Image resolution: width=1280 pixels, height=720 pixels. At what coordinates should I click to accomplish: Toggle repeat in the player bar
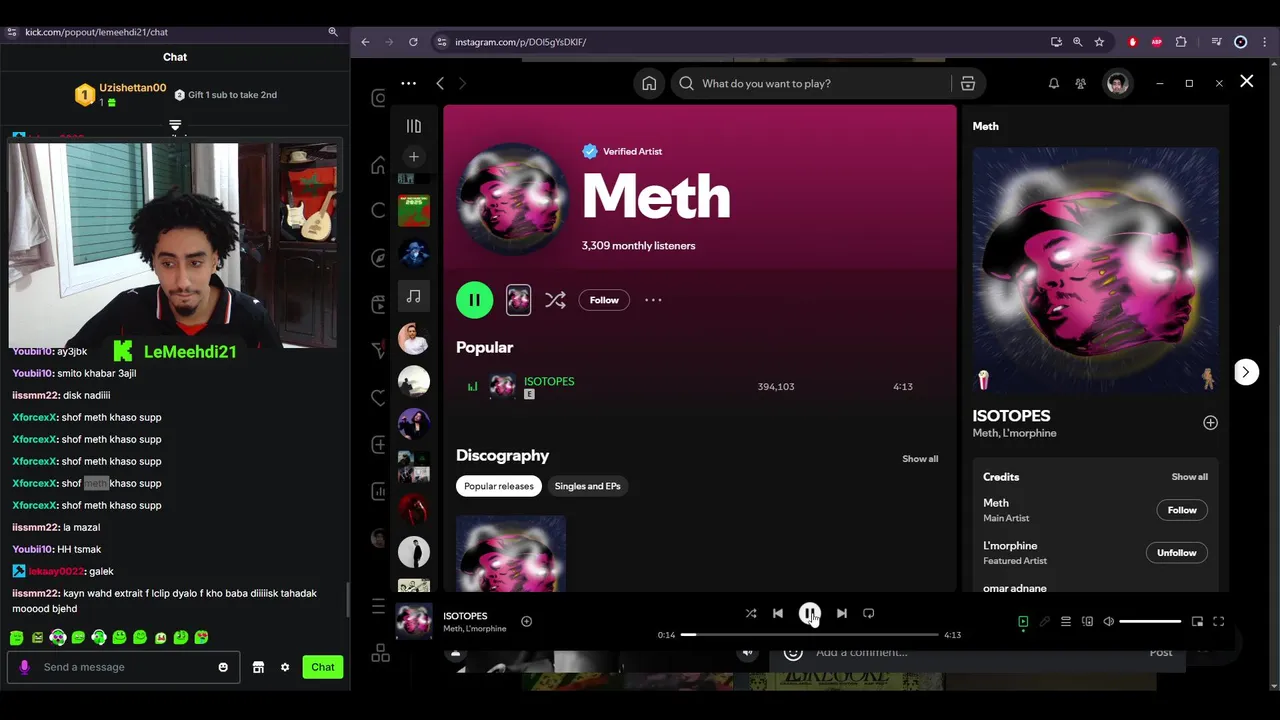[868, 613]
